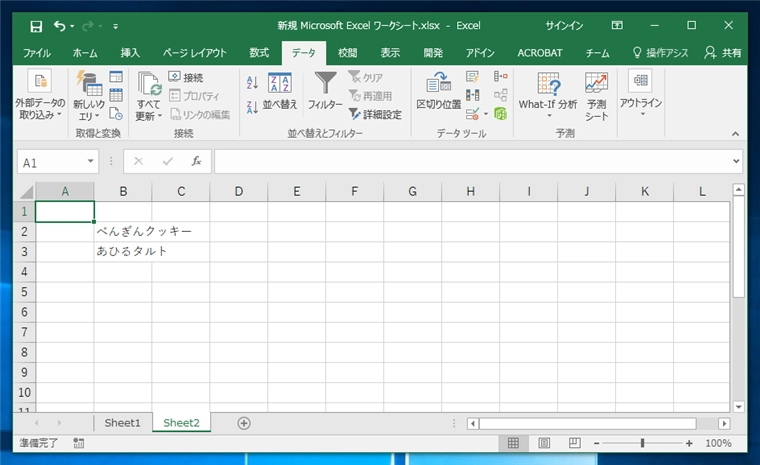Toggle the フィルター funnel

[325, 91]
